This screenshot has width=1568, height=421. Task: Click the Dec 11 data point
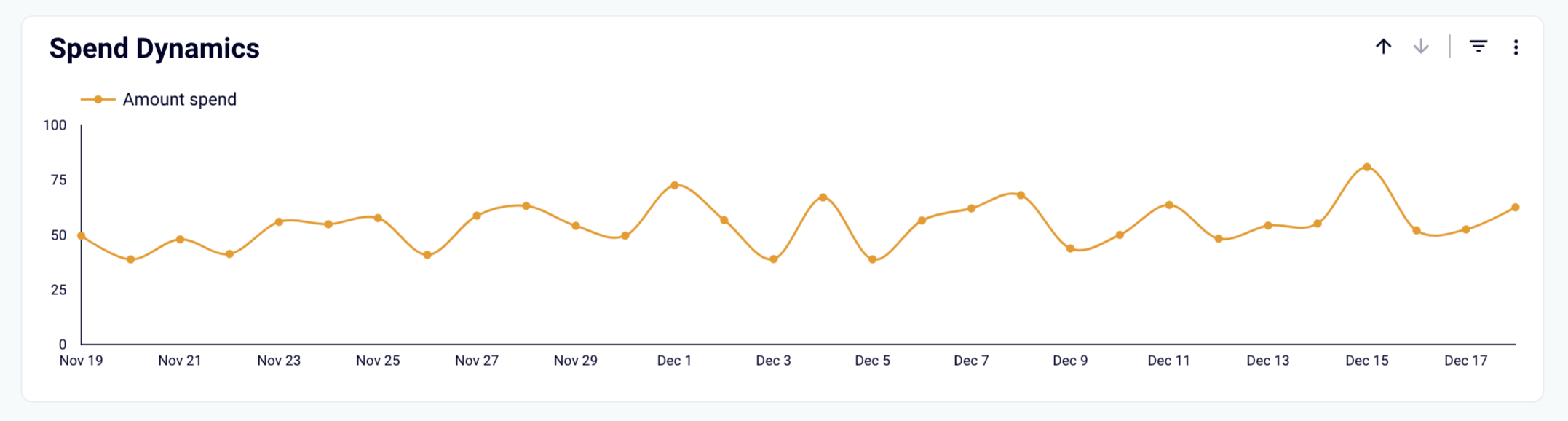(1169, 205)
